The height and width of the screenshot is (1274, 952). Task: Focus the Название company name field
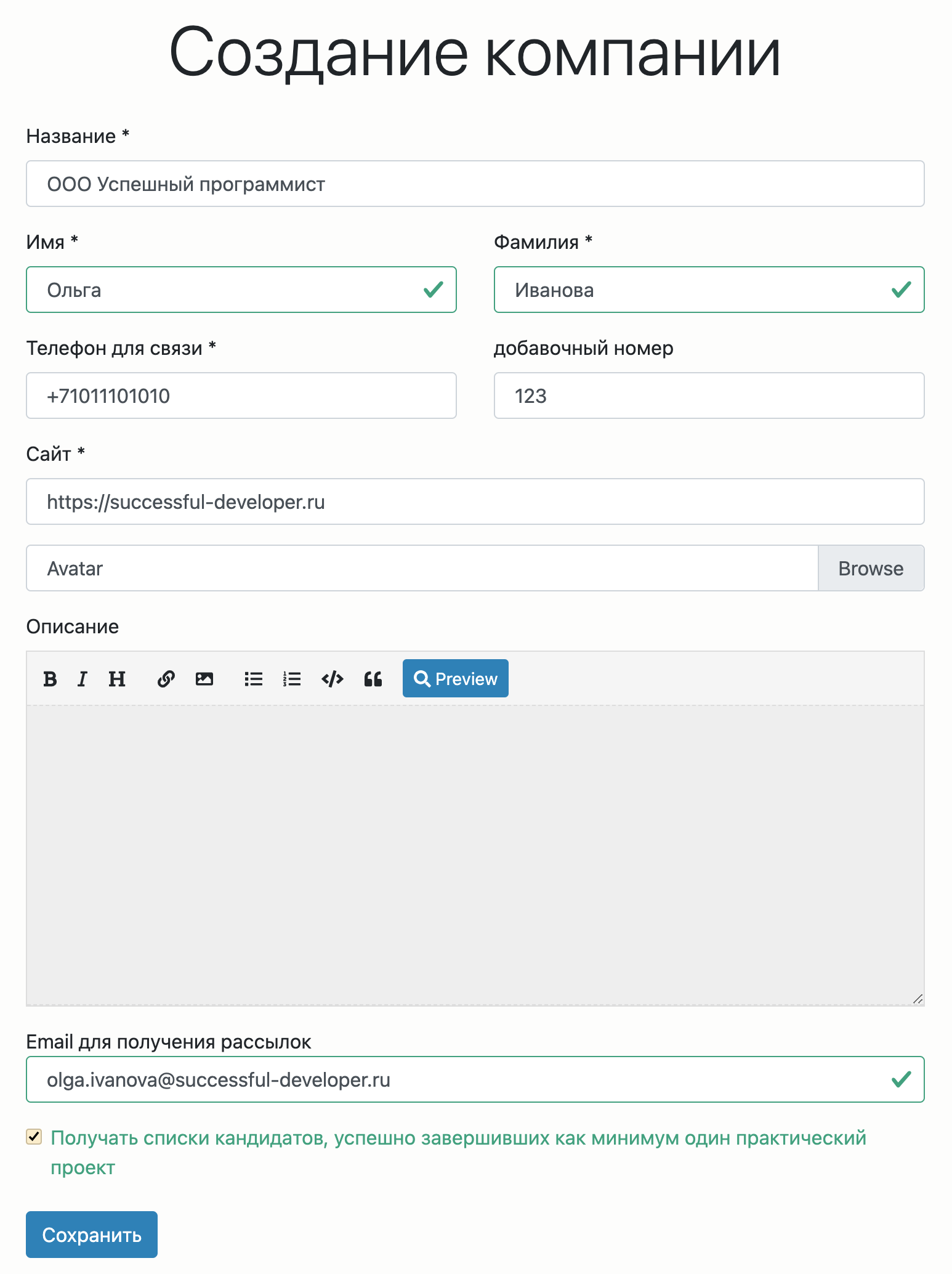tap(475, 184)
